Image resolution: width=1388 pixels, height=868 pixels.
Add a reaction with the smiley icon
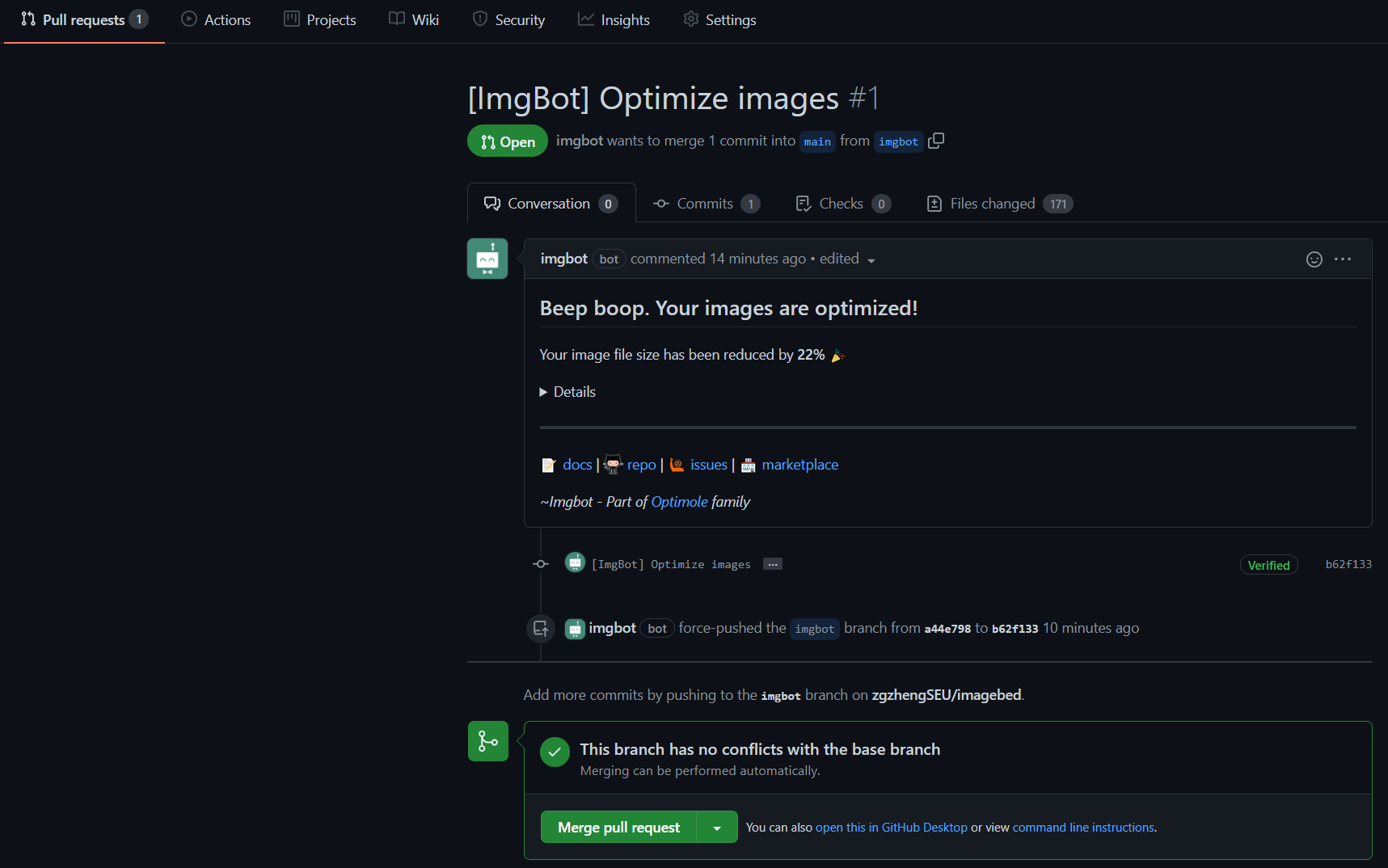click(1314, 259)
